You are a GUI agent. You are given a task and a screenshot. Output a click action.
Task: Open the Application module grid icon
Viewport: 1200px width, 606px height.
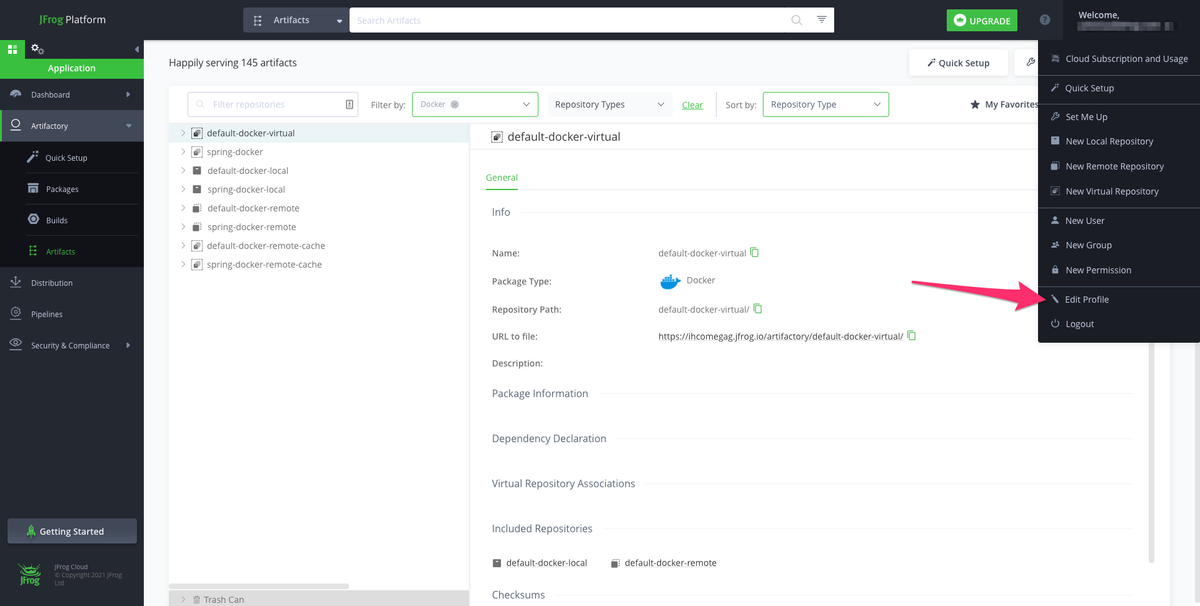pyautogui.click(x=13, y=48)
